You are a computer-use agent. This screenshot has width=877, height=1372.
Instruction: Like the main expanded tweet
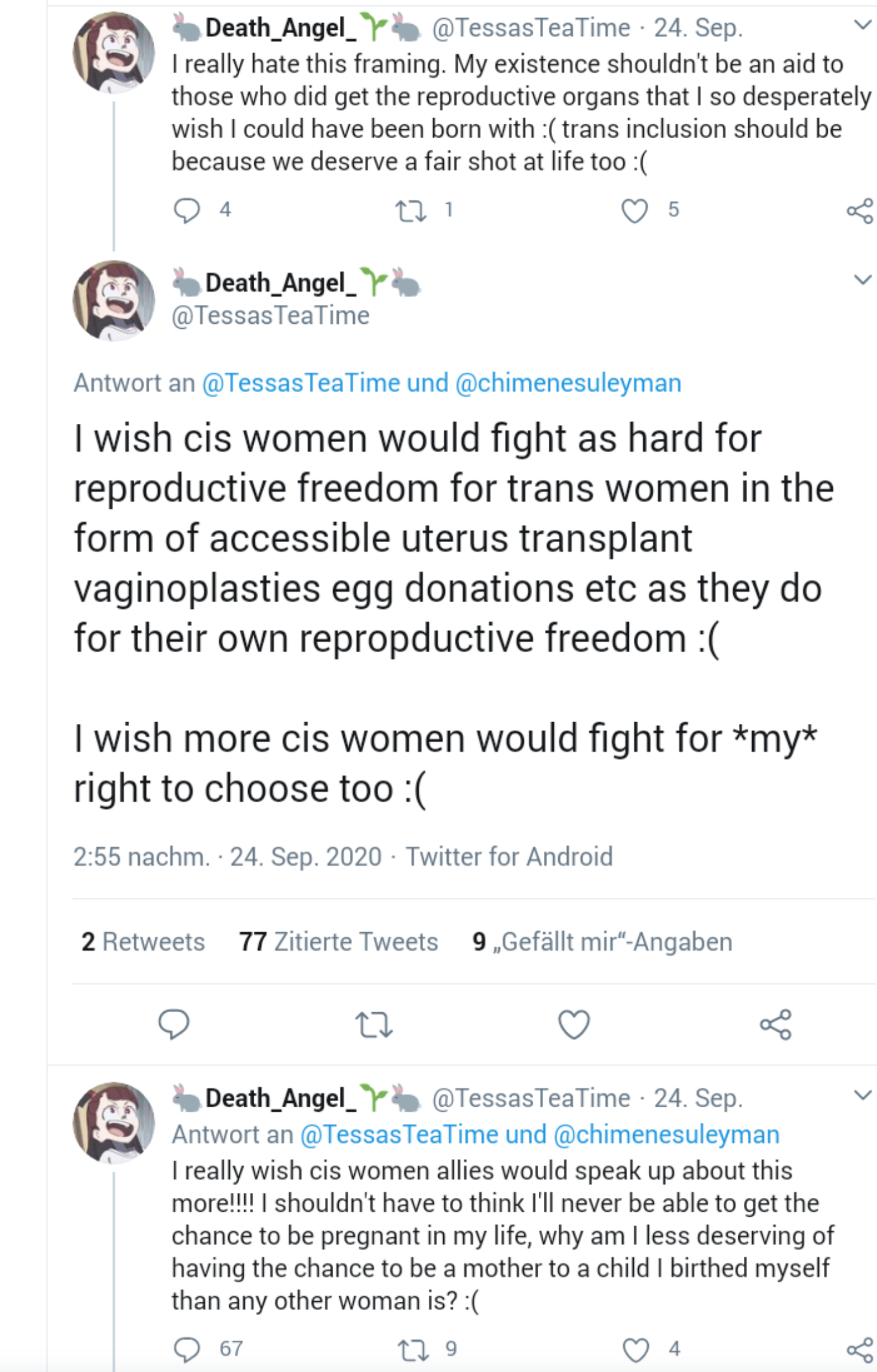[x=574, y=1024]
